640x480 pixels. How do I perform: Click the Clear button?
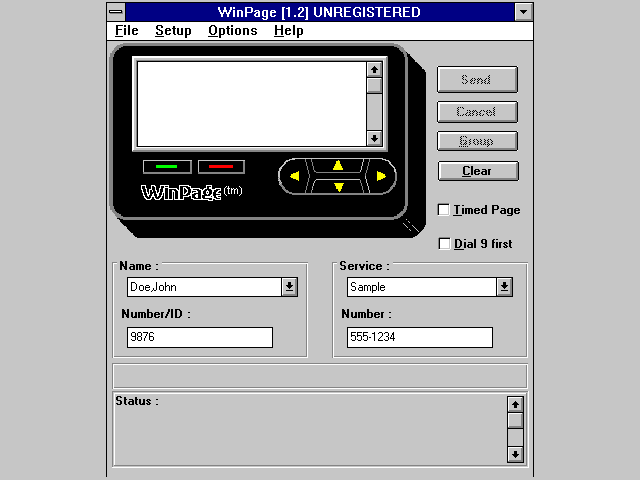478,171
